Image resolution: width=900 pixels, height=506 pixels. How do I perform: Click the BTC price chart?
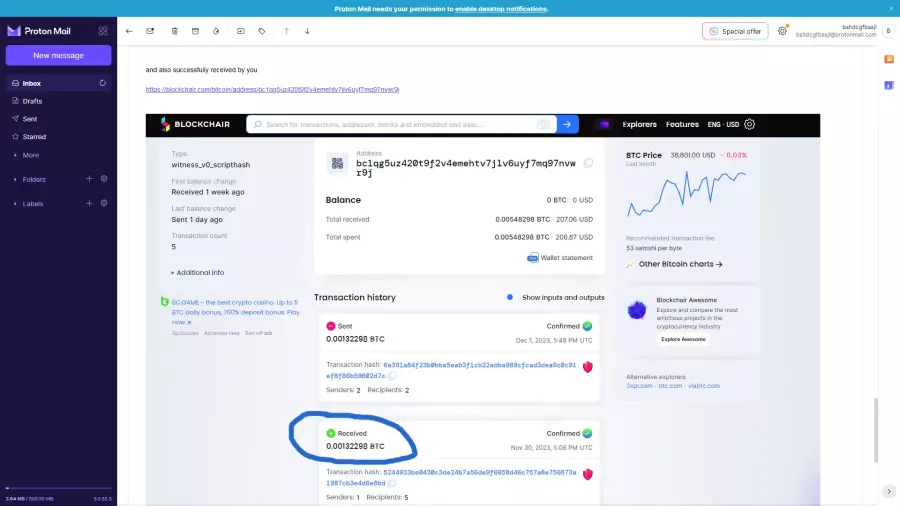(x=686, y=194)
